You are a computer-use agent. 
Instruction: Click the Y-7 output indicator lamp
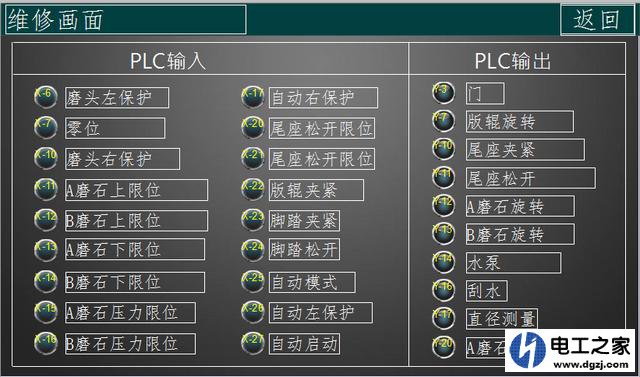(443, 121)
